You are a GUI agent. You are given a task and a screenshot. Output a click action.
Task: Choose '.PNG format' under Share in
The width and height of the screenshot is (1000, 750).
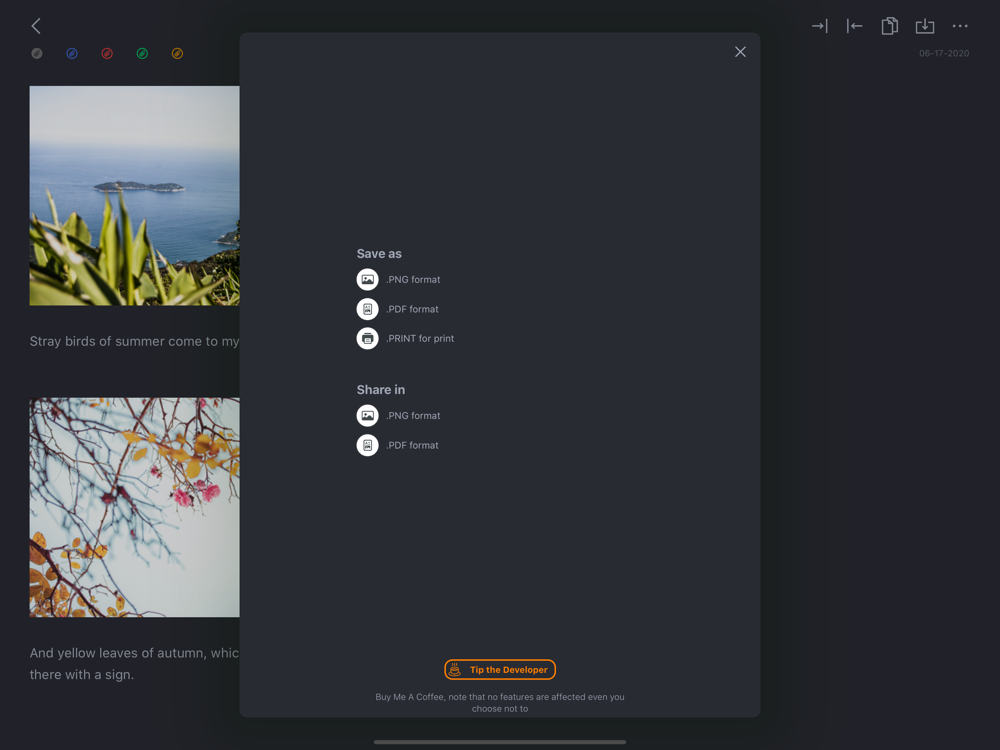pos(413,416)
